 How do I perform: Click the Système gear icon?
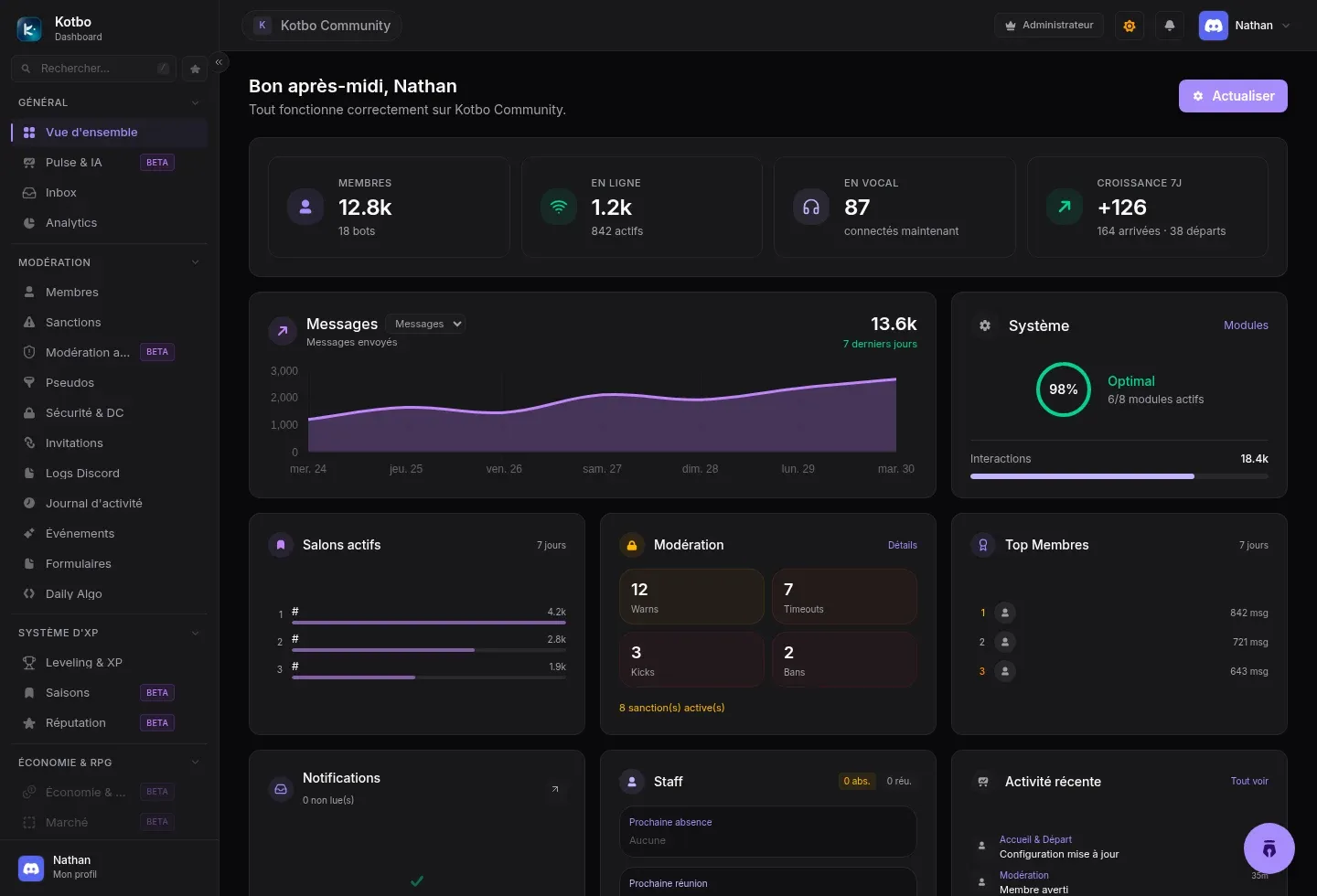tap(985, 325)
